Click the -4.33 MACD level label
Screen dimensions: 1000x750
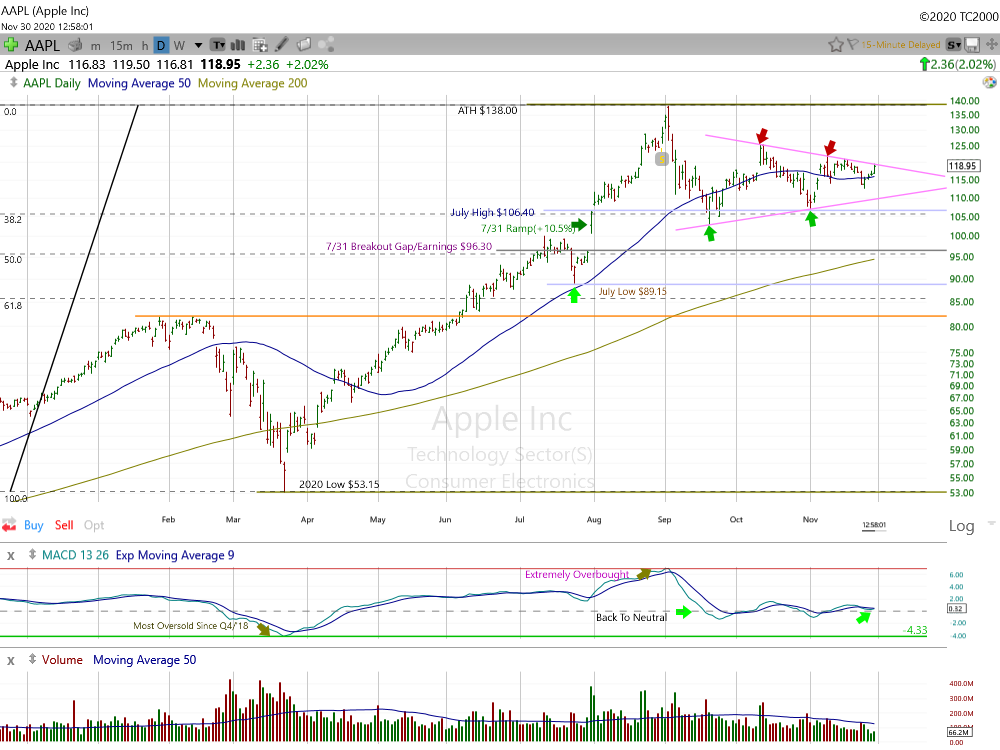point(915,630)
